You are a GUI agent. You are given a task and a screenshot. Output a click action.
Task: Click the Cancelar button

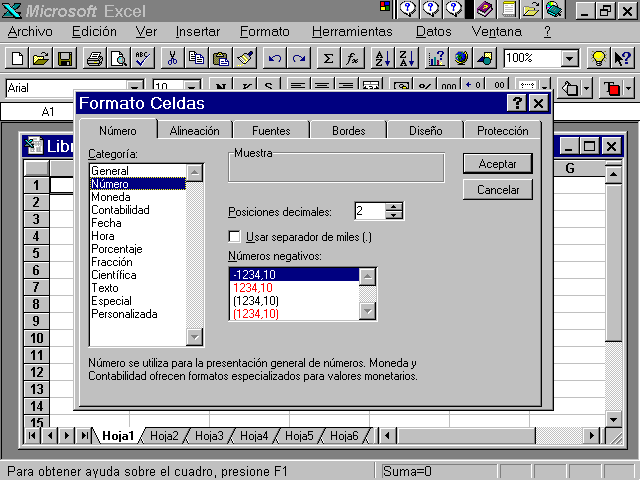point(498,190)
